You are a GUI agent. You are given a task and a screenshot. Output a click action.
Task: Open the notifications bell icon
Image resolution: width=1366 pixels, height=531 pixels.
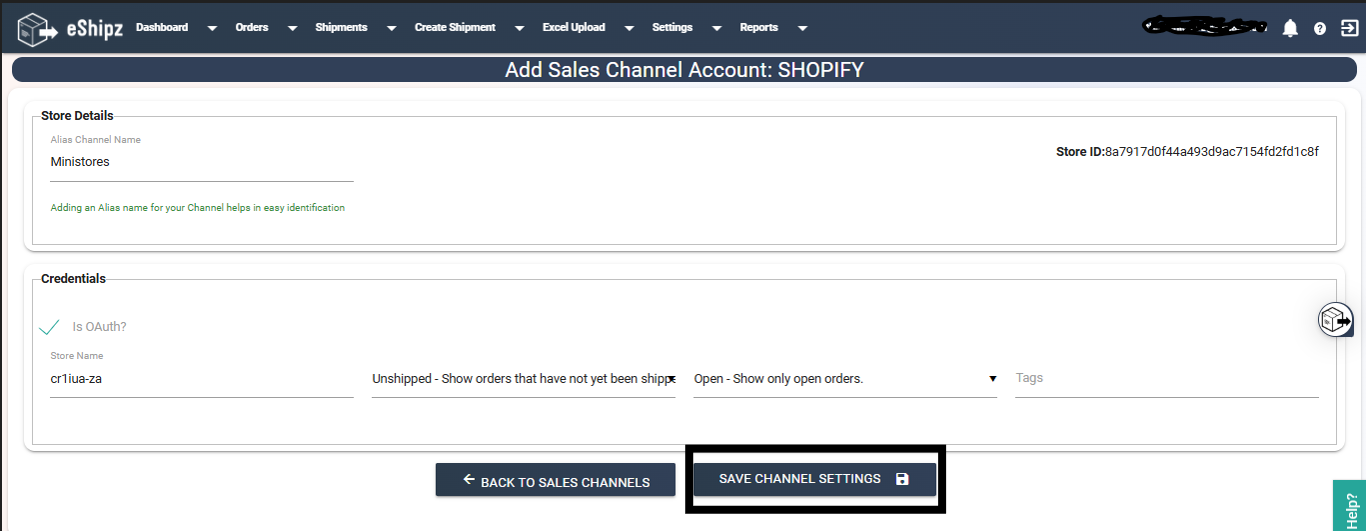(x=1290, y=28)
